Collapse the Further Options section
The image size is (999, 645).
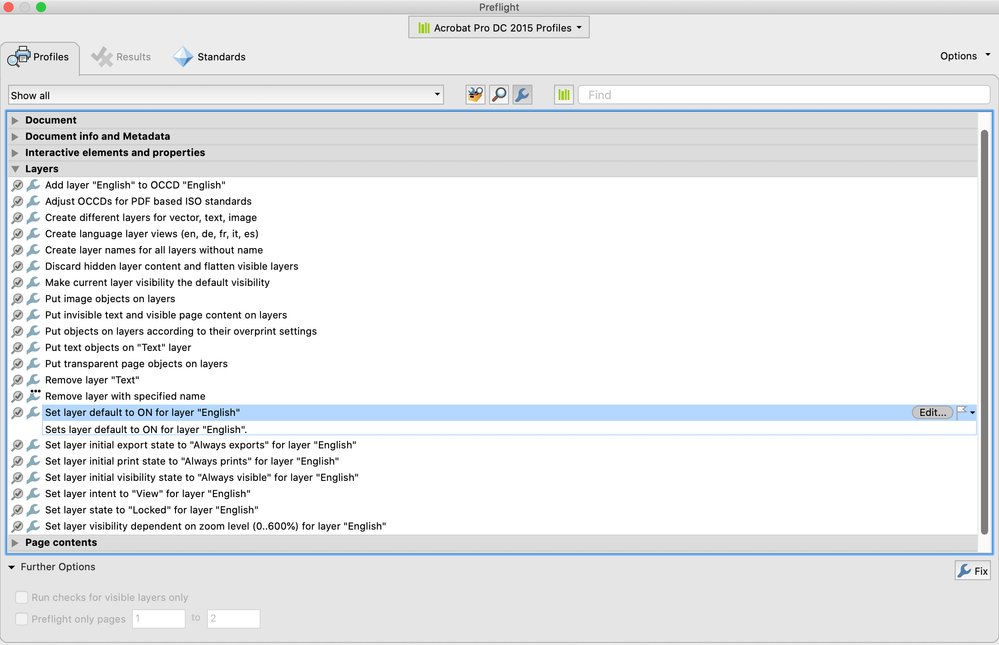click(11, 567)
